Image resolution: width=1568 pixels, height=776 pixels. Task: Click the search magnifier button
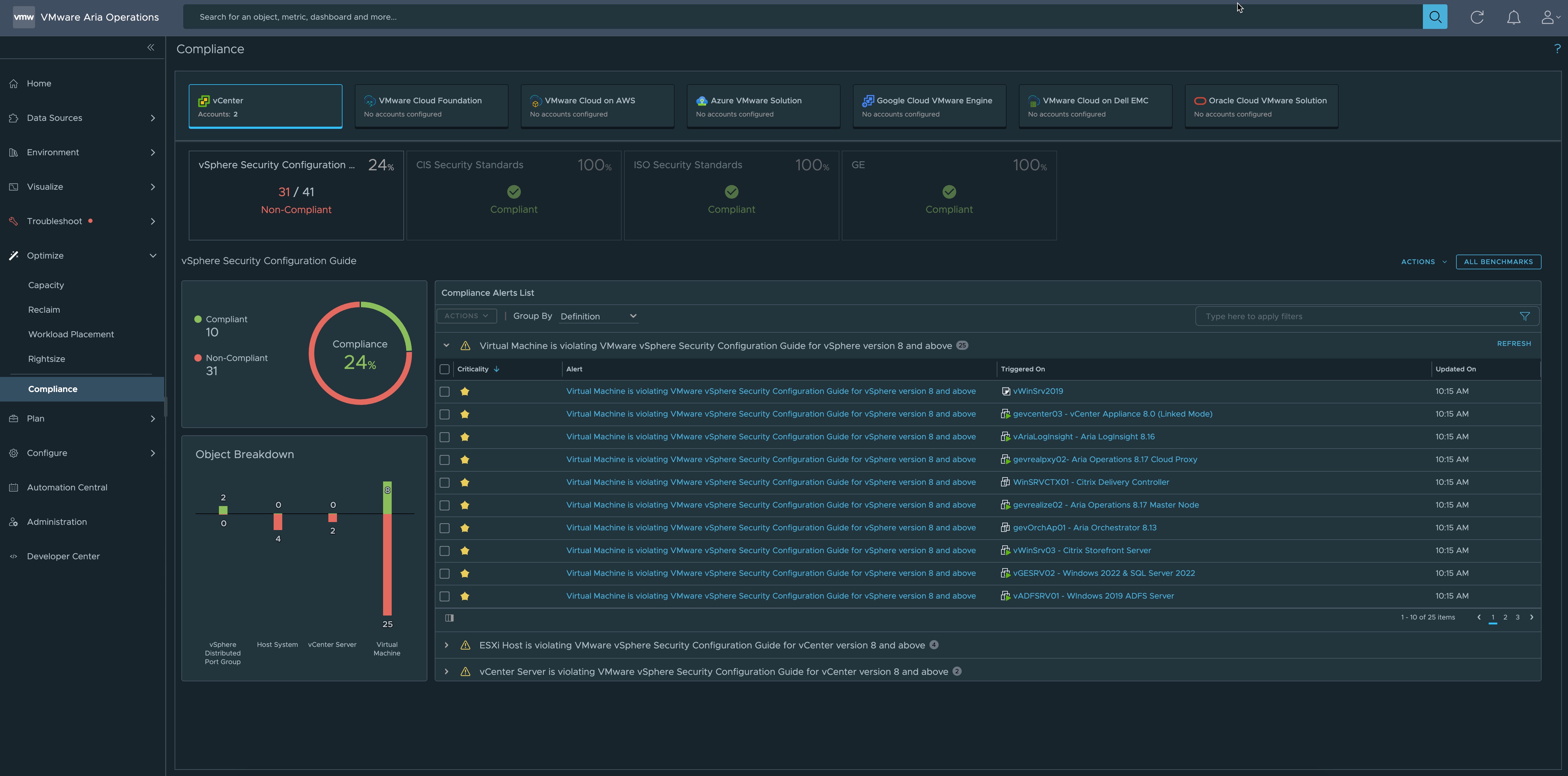(1435, 16)
